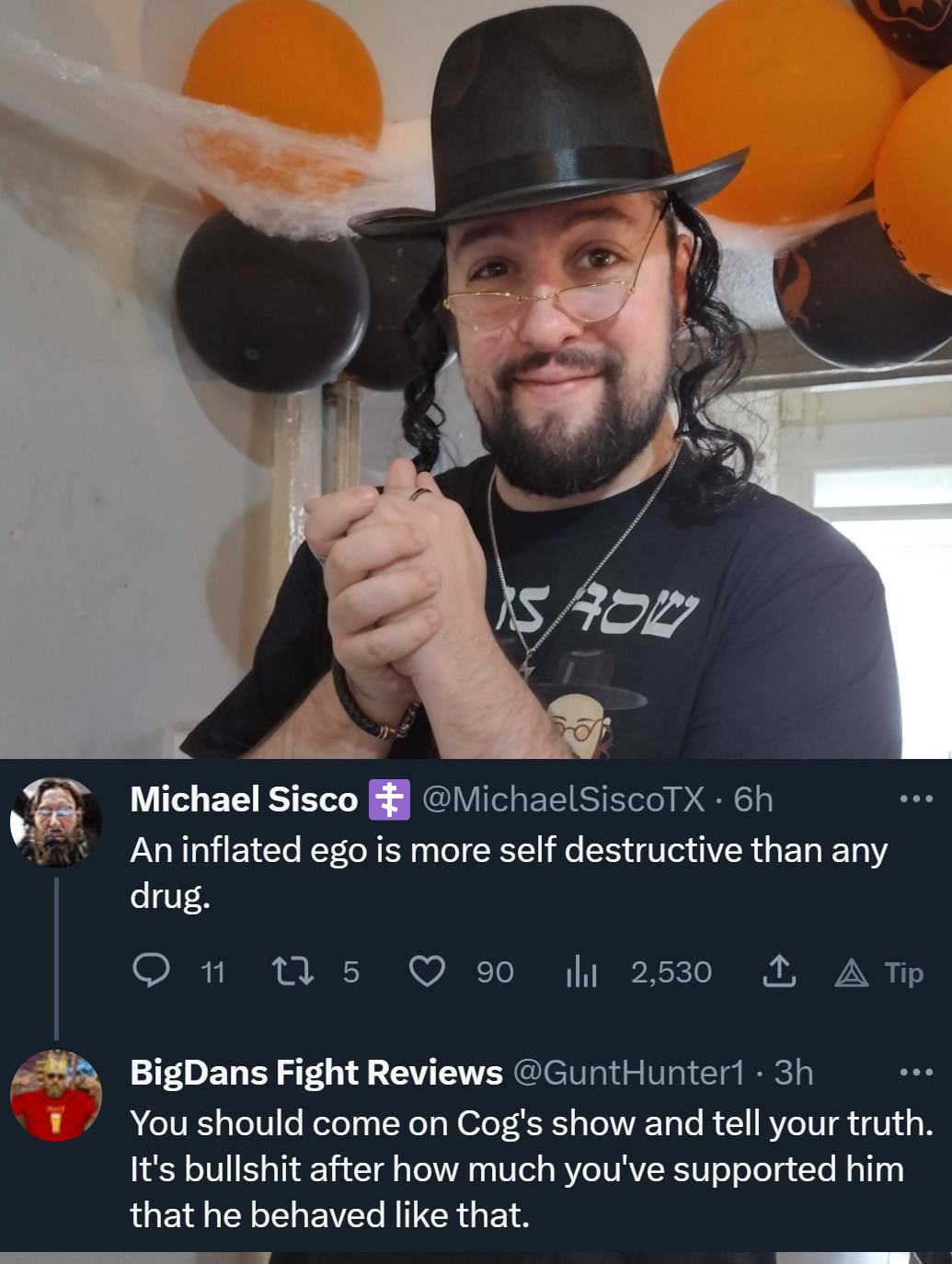Click the retweet icon on Michael Sisco's tweet
952x1264 pixels.
pos(292,971)
